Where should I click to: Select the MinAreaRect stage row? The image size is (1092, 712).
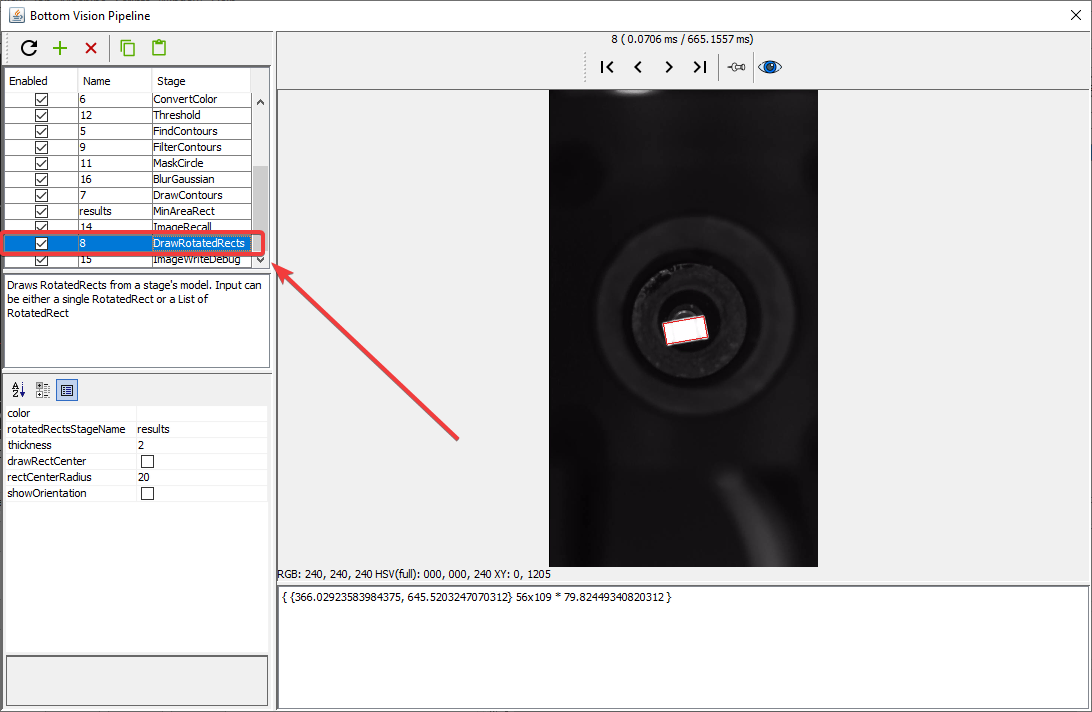click(183, 211)
